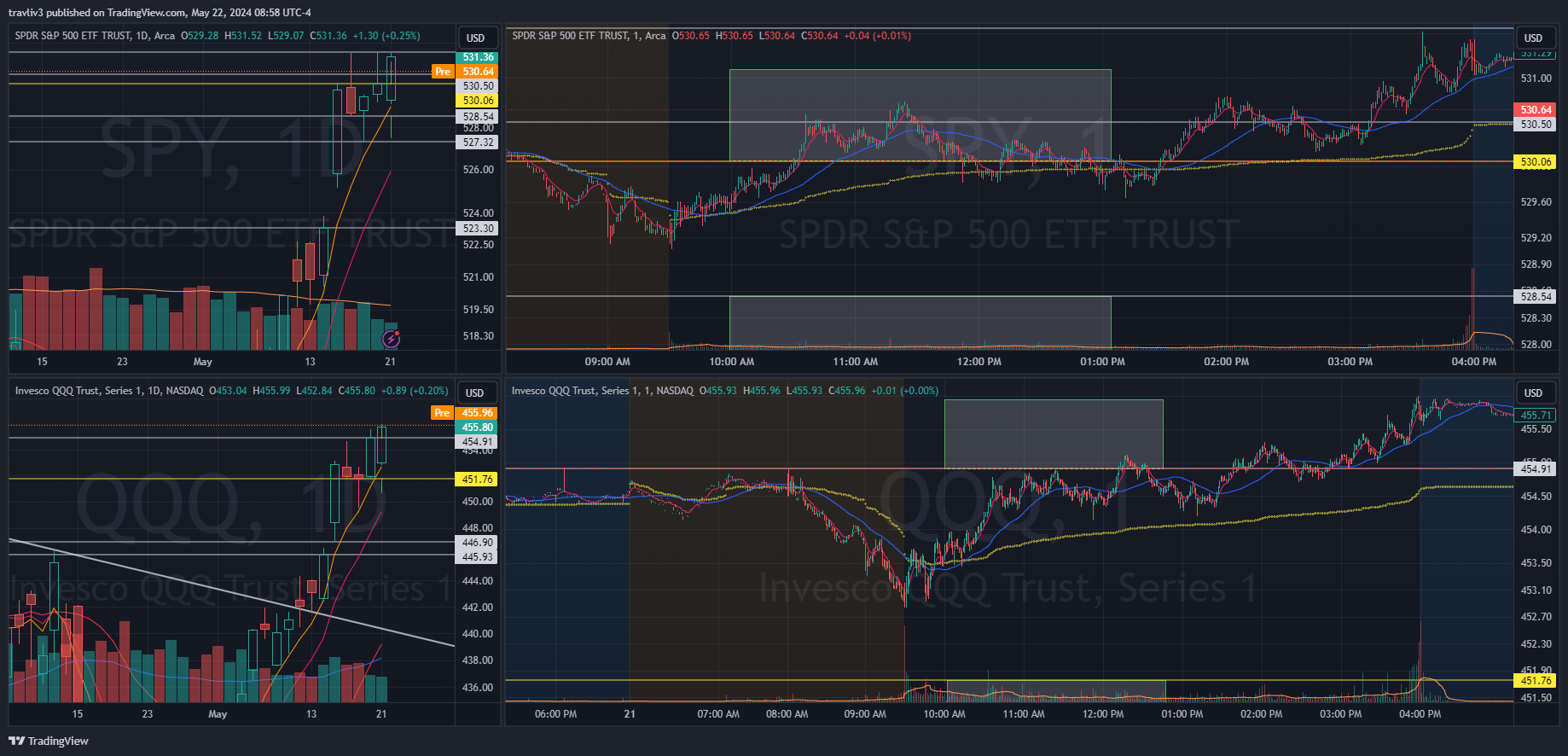This screenshot has height=756, width=1568.
Task: Click the orange 530.64 pre-market price on SPY daily
Action: click(478, 72)
